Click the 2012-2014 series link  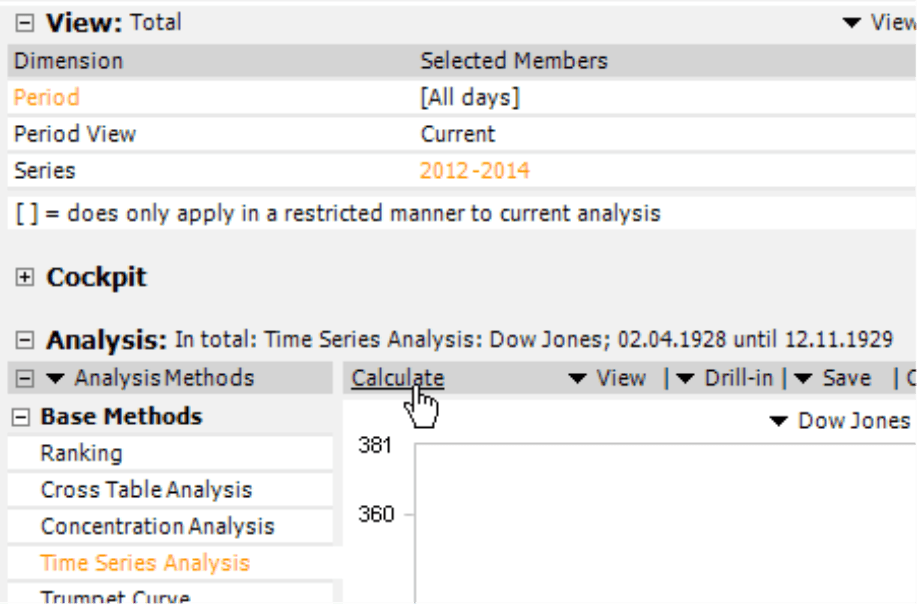click(x=475, y=170)
